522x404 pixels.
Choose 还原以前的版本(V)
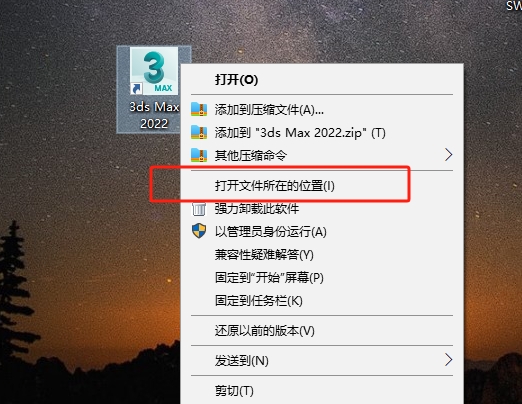point(265,331)
